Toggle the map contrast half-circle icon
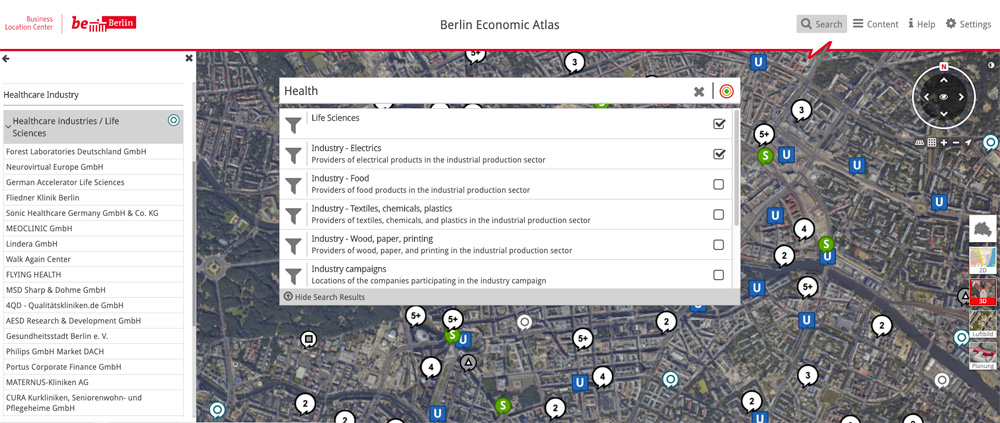This screenshot has height=423, width=1000. (x=991, y=66)
